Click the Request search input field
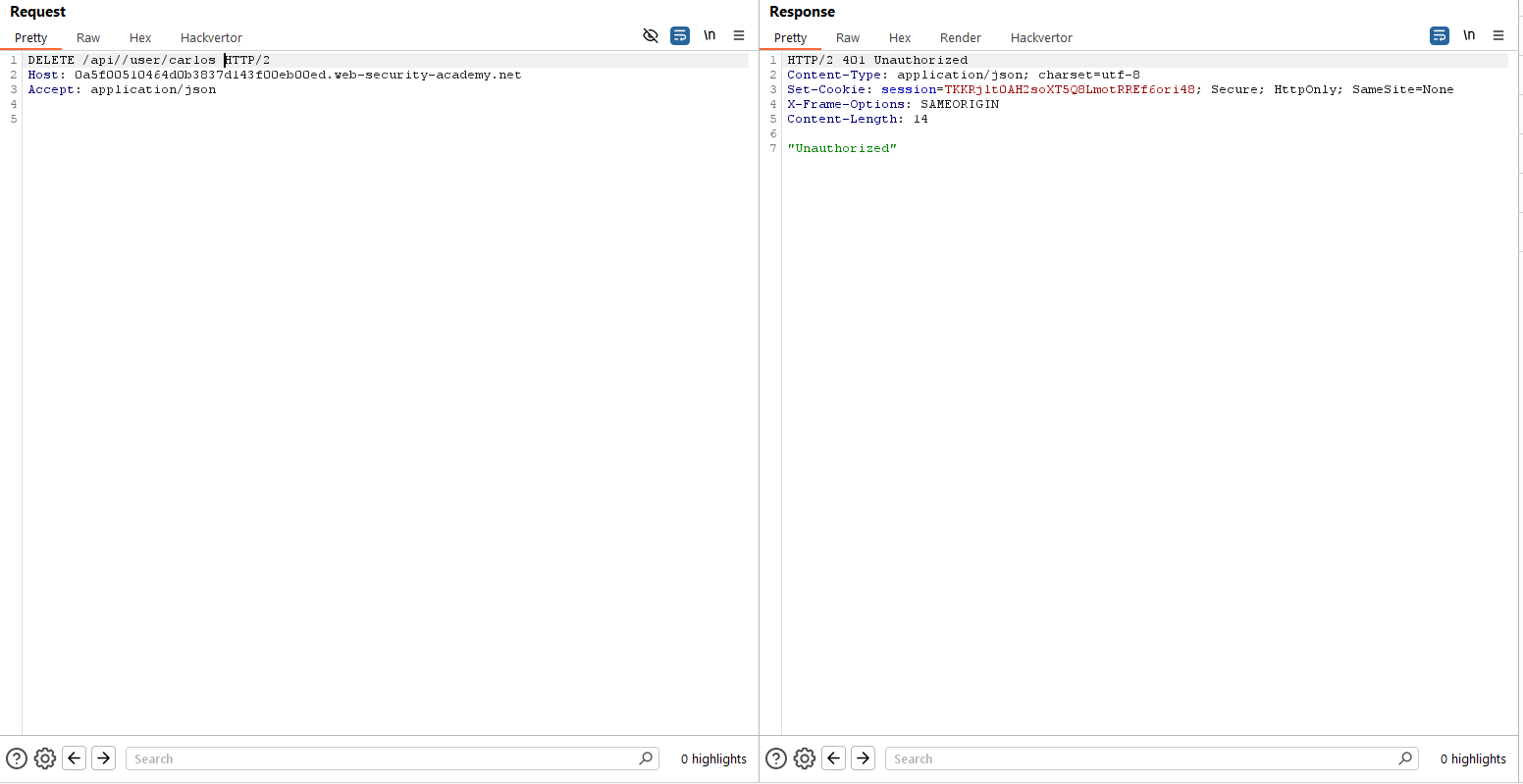 click(383, 758)
